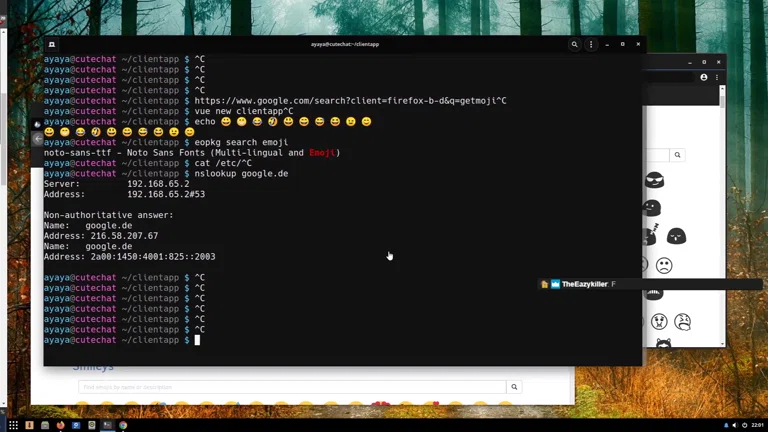Click the 'nslookup google.de' command line
The image size is (768, 432).
coord(166,173)
